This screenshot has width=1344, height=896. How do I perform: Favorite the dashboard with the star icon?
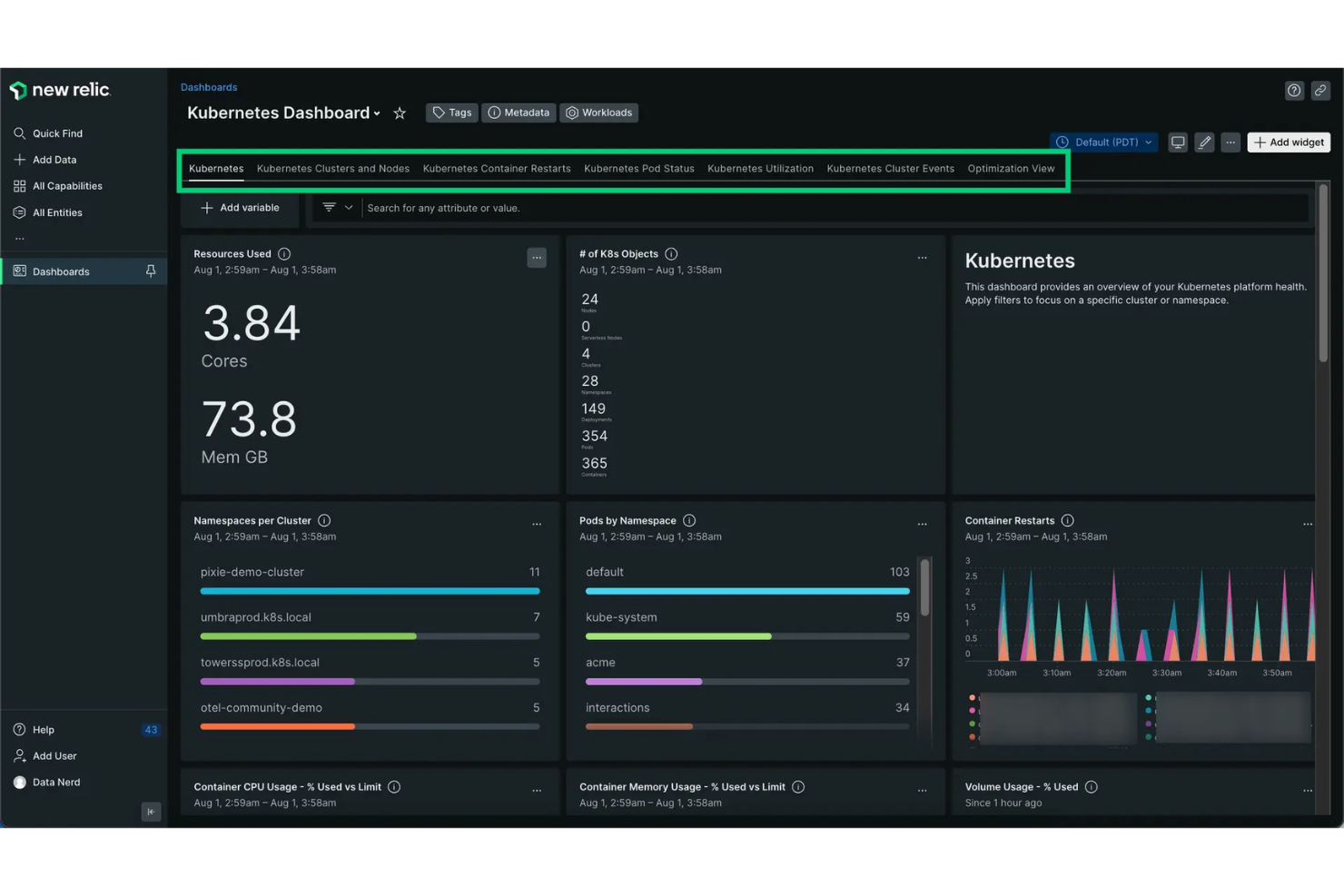[400, 113]
